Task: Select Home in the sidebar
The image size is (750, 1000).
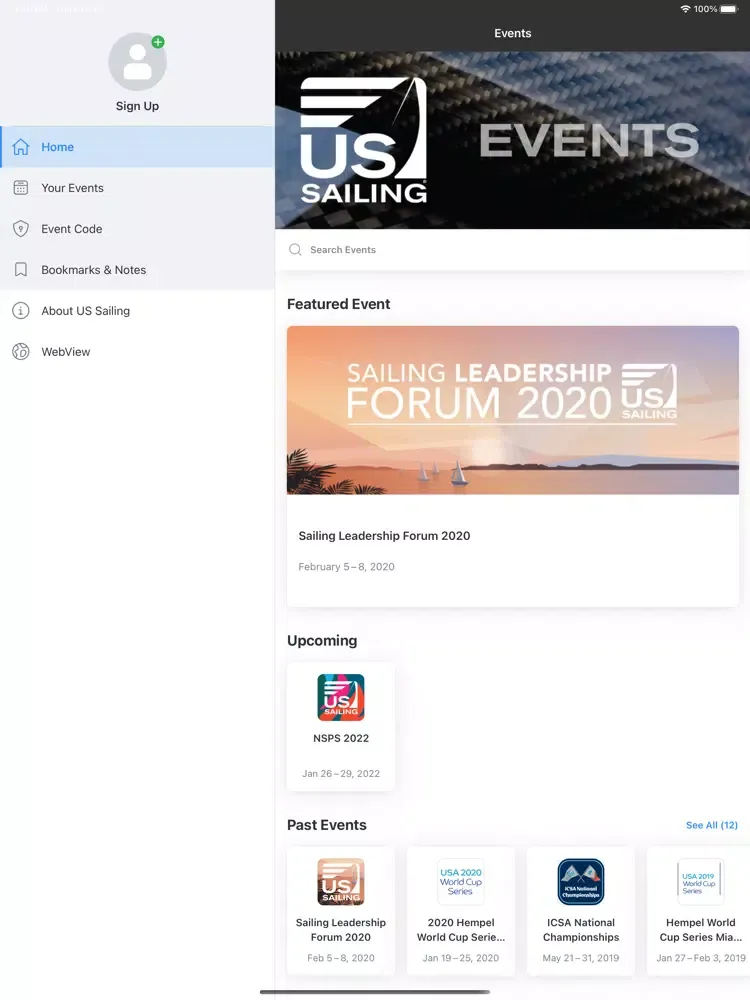Action: pos(138,147)
